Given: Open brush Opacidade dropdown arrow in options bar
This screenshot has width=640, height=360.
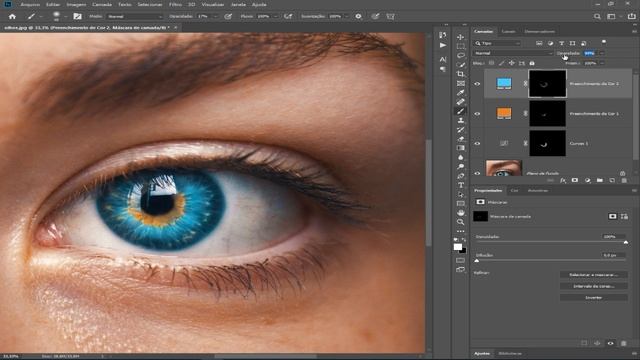Looking at the screenshot, I should click(x=216, y=16).
